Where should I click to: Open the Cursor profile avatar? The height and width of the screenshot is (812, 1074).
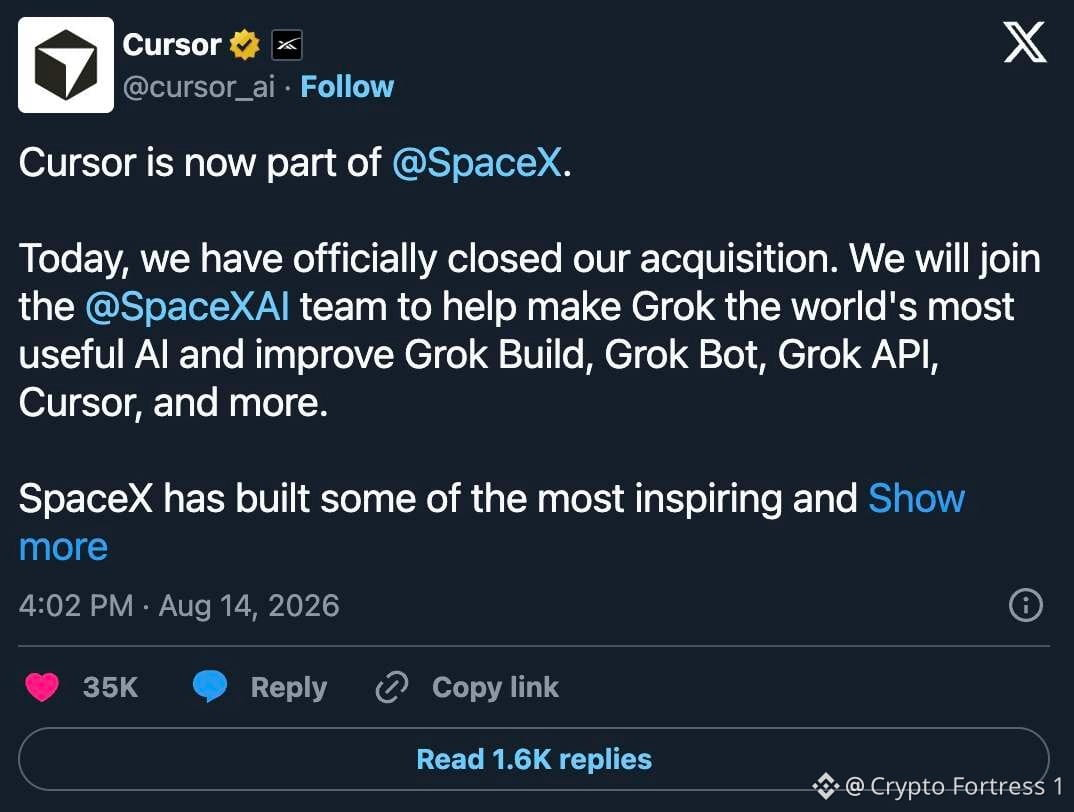click(66, 65)
